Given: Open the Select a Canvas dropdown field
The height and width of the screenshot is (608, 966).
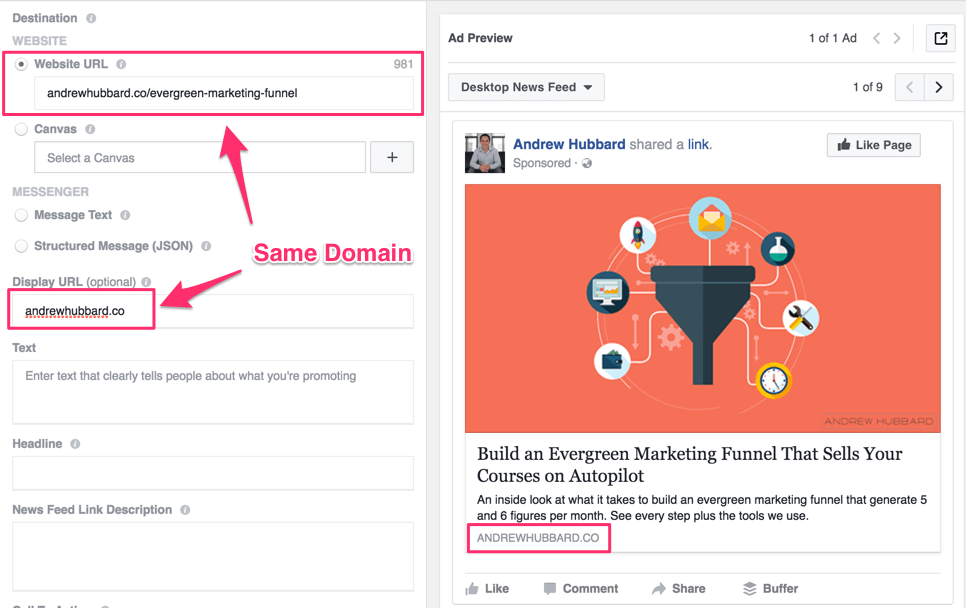Looking at the screenshot, I should click(200, 157).
